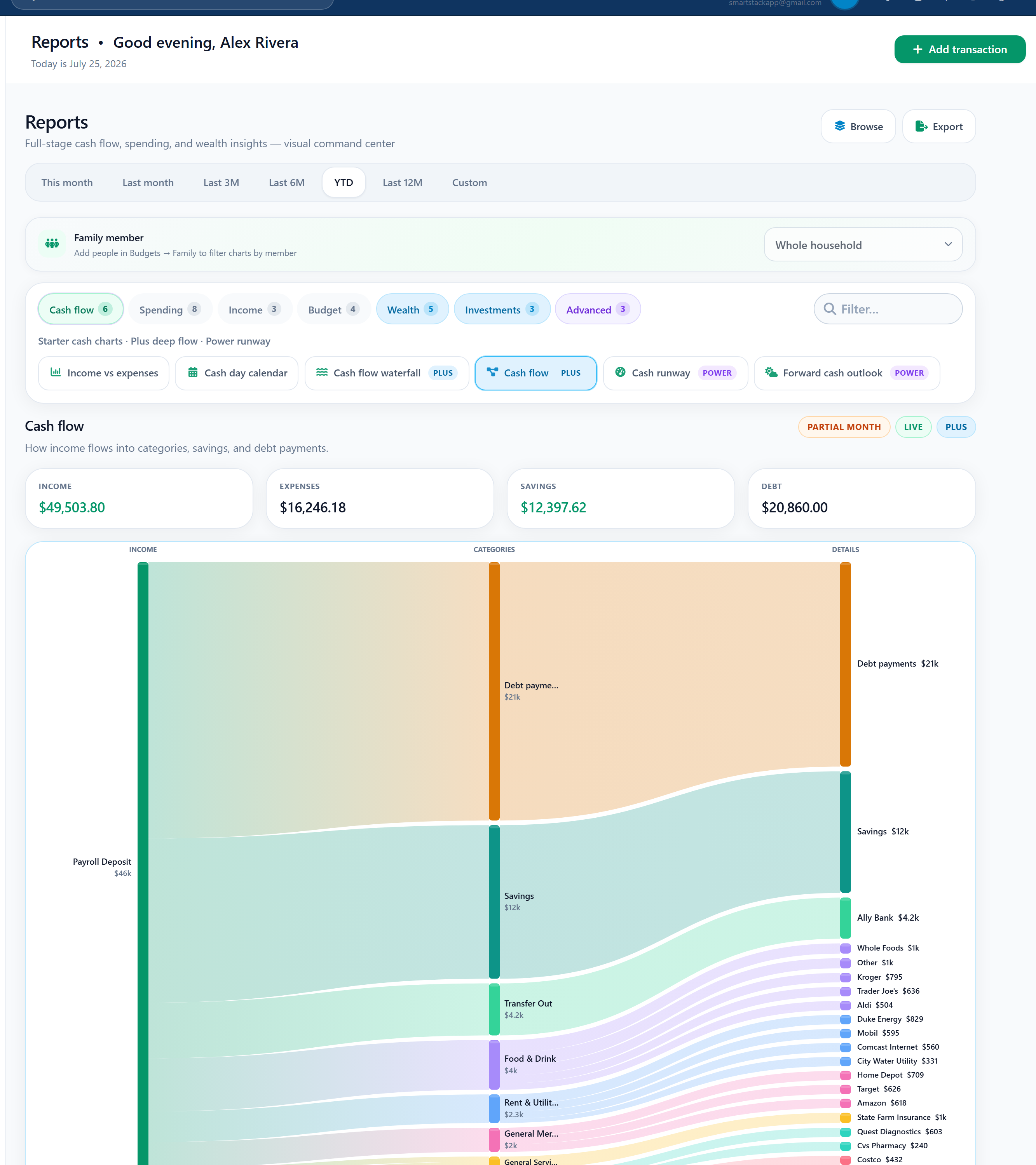Open the Whole household dropdown
This screenshot has width=1036, height=1165.
pyautogui.click(x=863, y=244)
